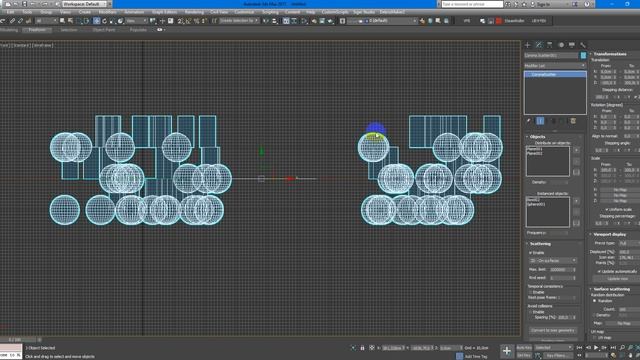This screenshot has height=360, width=640.
Task: Open the Scripting menu
Action: (270, 12)
